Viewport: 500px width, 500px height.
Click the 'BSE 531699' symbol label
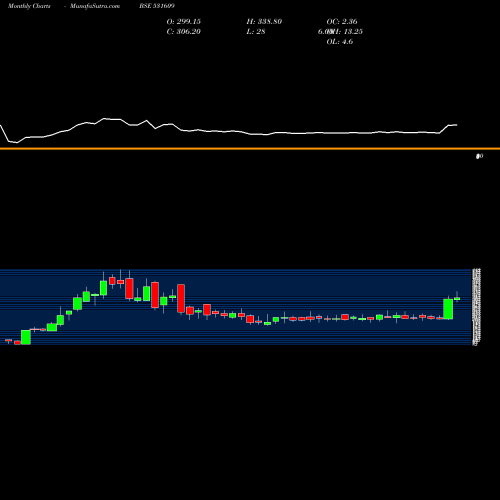[x=157, y=6]
